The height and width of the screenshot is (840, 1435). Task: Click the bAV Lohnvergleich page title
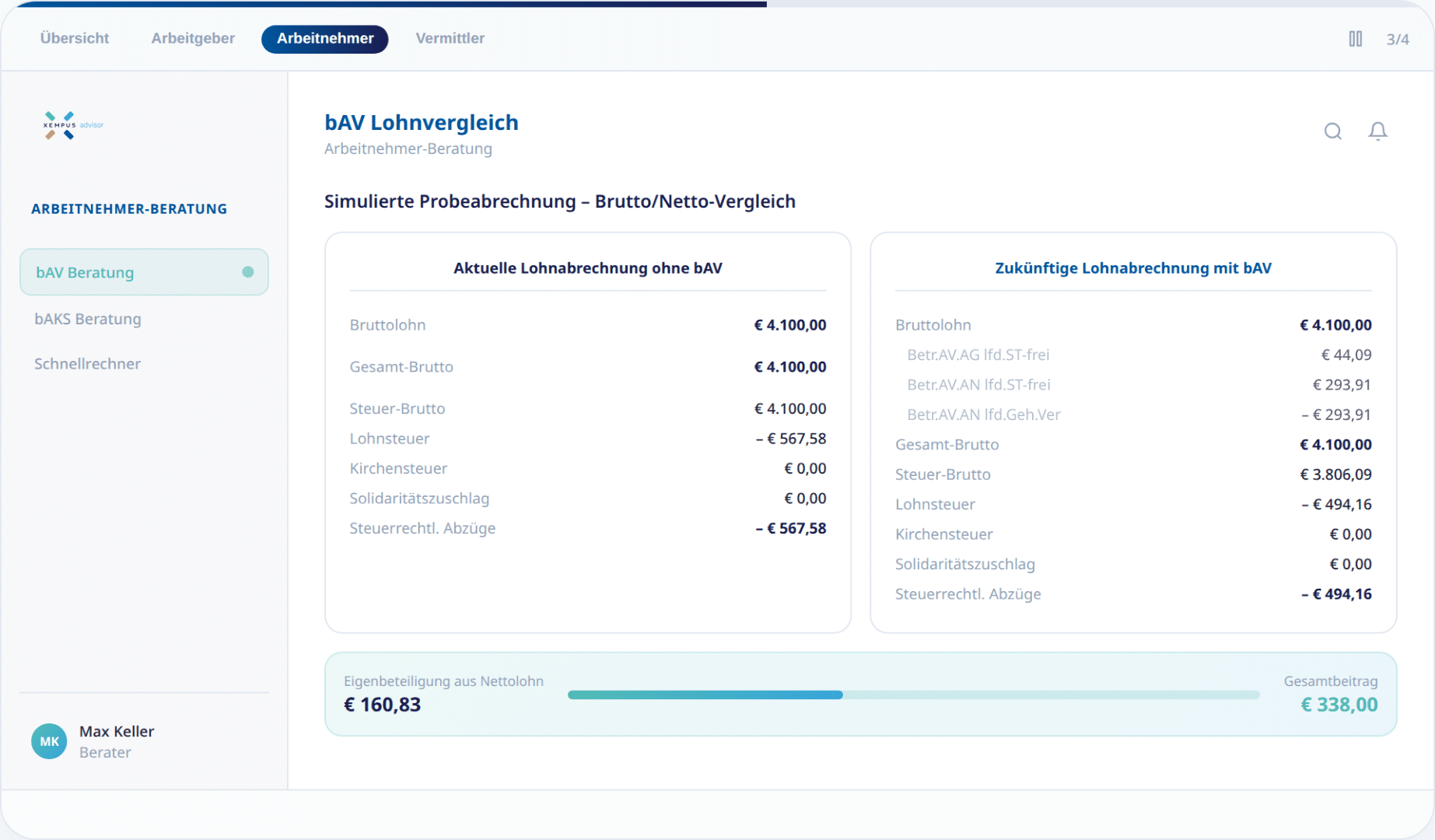pyautogui.click(x=421, y=123)
